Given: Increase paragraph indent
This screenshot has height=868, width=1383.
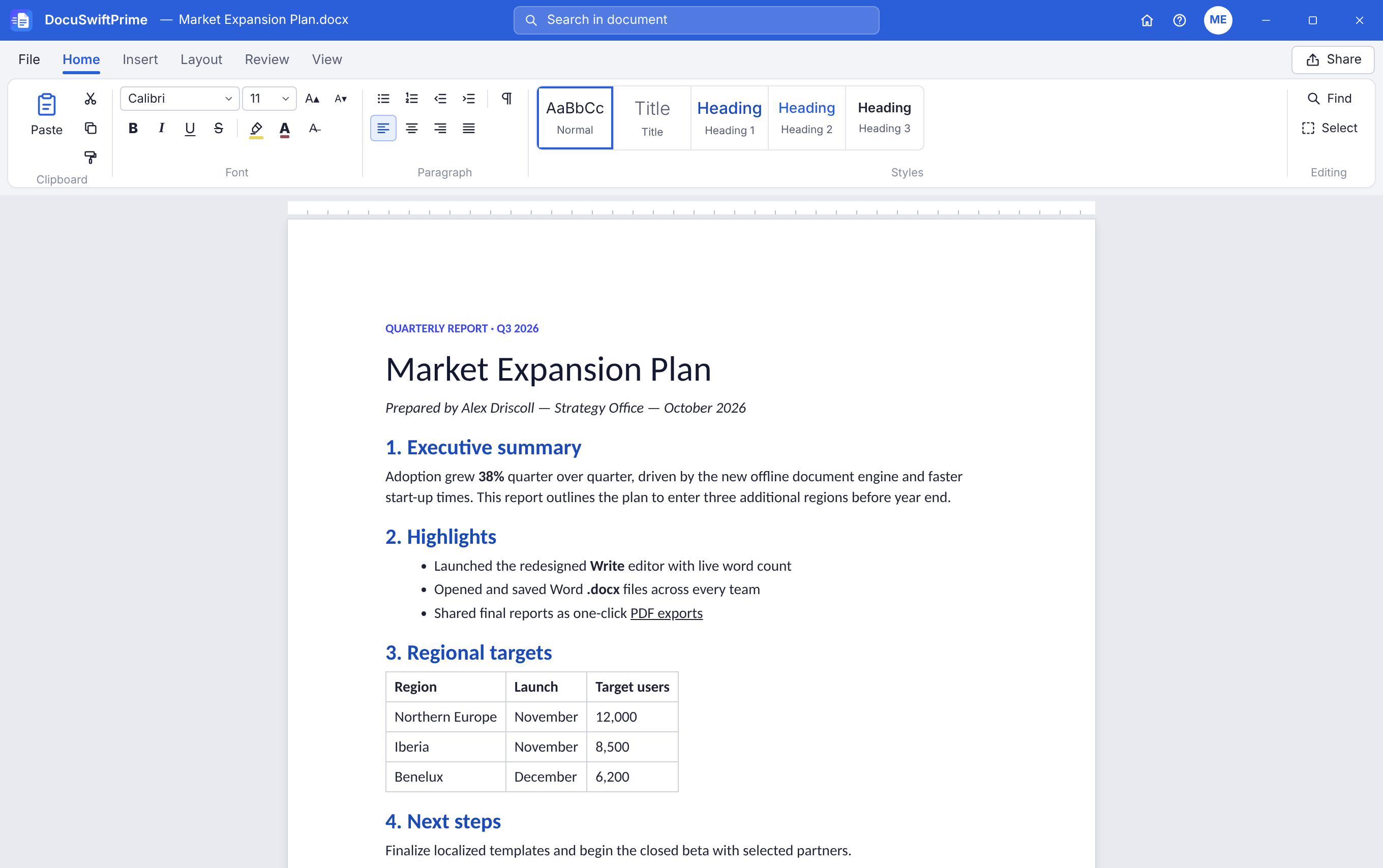Looking at the screenshot, I should click(x=469, y=99).
